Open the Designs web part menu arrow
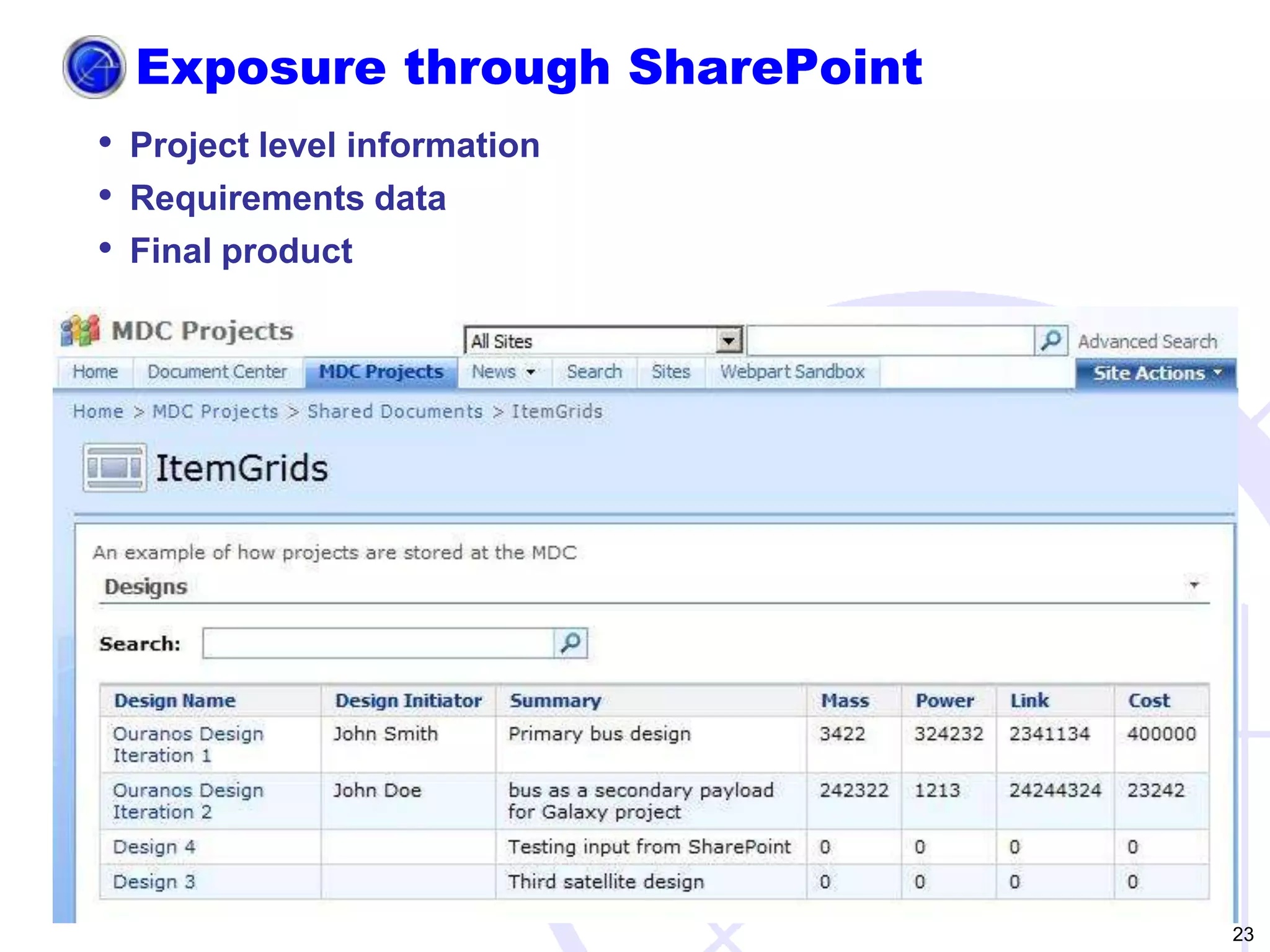 coord(1194,584)
